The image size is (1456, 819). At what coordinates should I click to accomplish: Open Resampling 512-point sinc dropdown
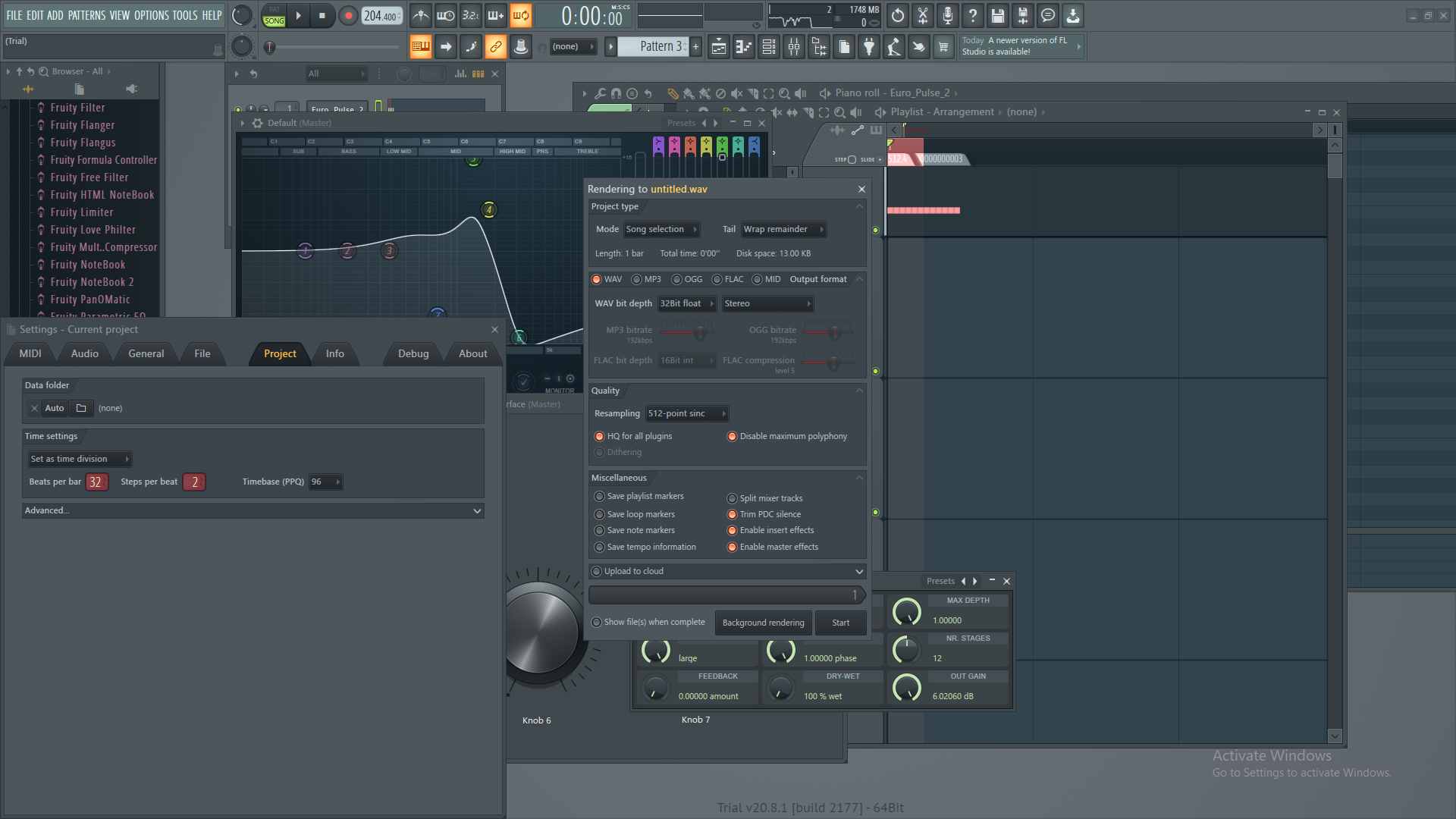click(687, 413)
